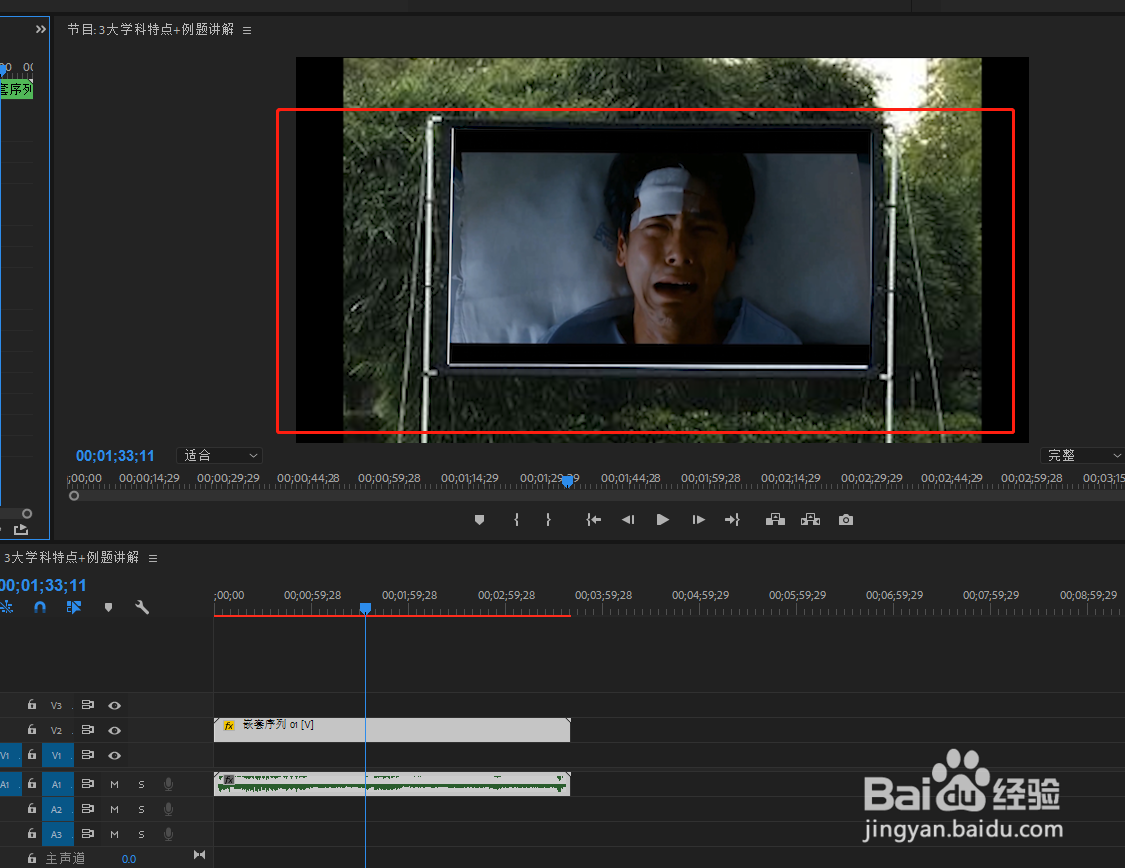Select nested sequence clip 嵌套序列 01 [V]
Image resolution: width=1125 pixels, height=868 pixels.
pyautogui.click(x=392, y=730)
